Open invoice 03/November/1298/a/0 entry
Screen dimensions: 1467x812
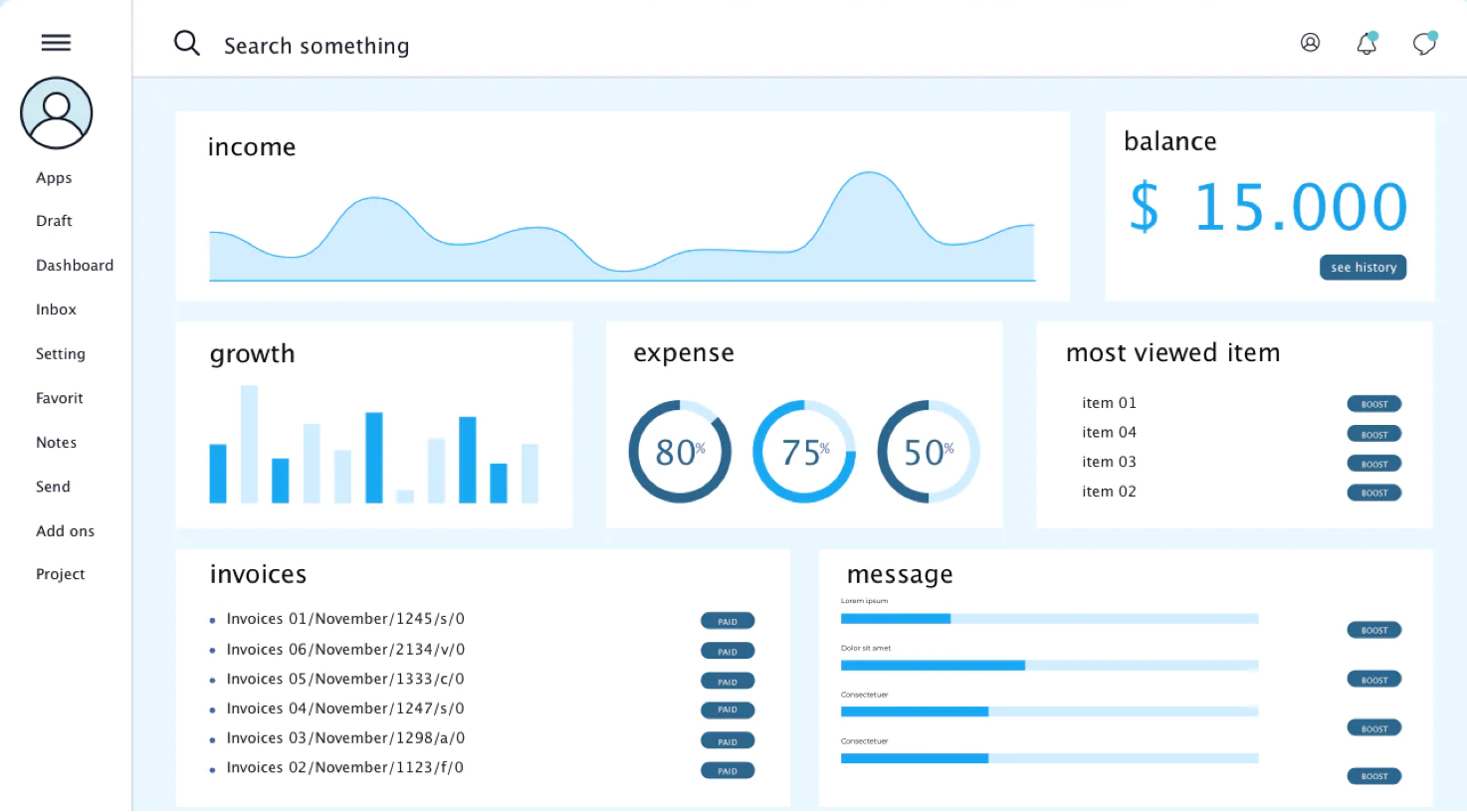coord(345,738)
